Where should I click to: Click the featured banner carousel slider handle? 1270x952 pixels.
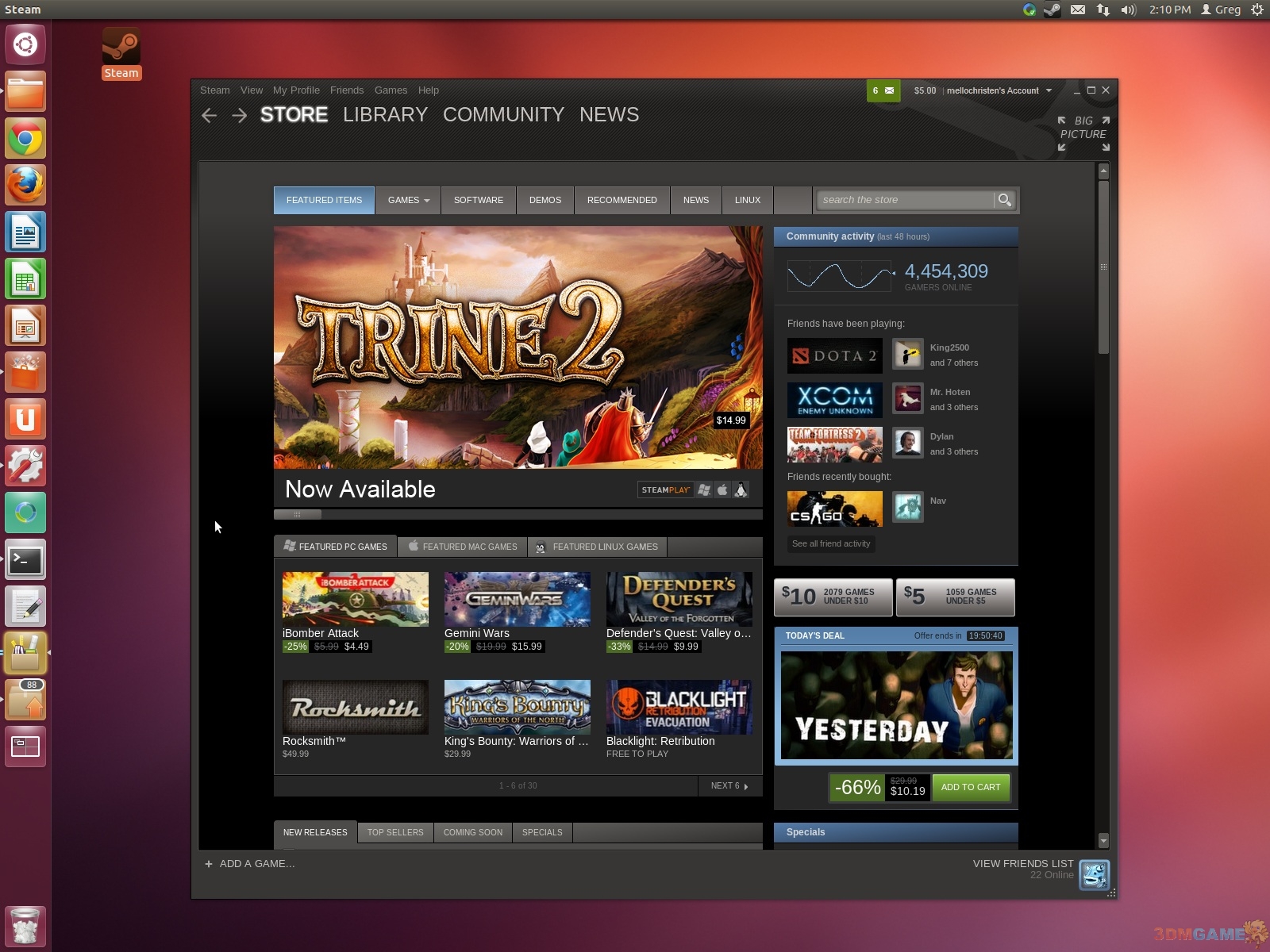click(x=298, y=514)
